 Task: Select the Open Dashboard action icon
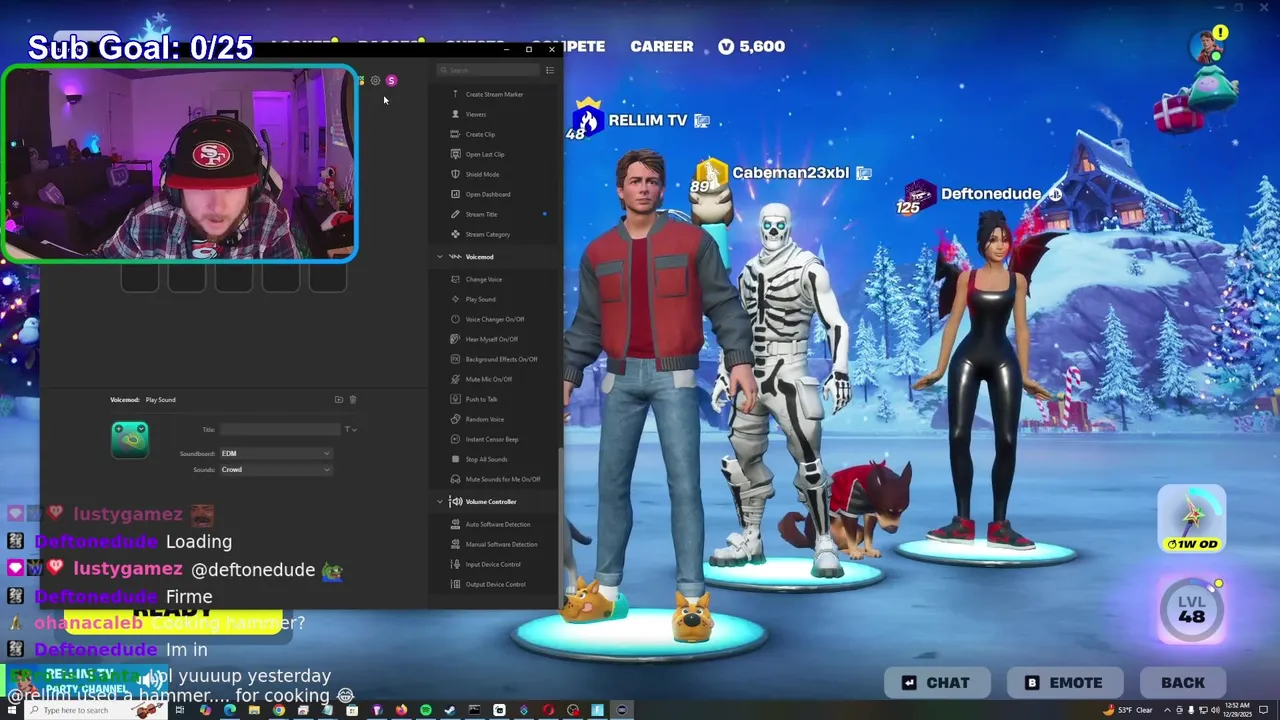pos(455,194)
